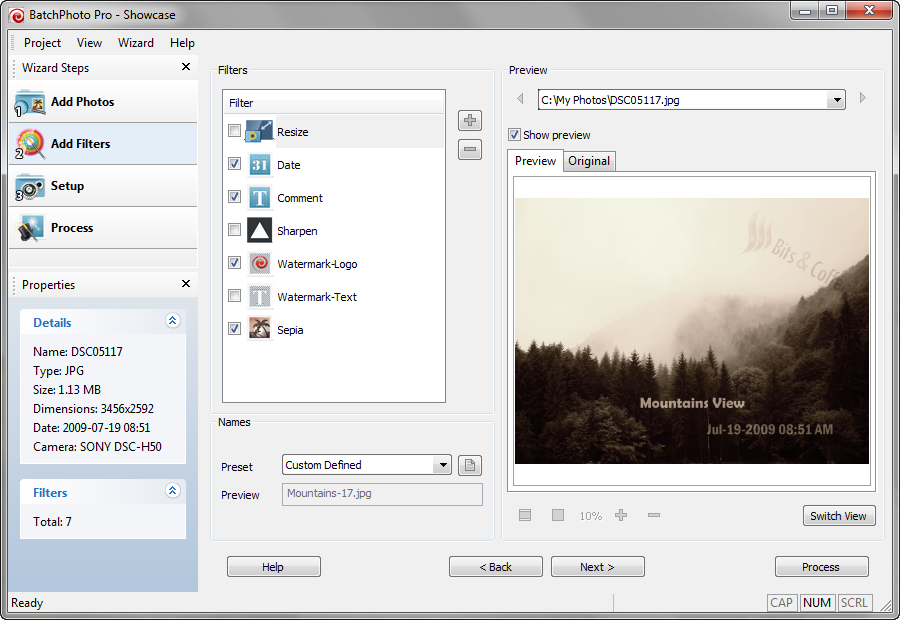The image size is (900, 620).
Task: Add a new filter with plus button
Action: tap(470, 121)
